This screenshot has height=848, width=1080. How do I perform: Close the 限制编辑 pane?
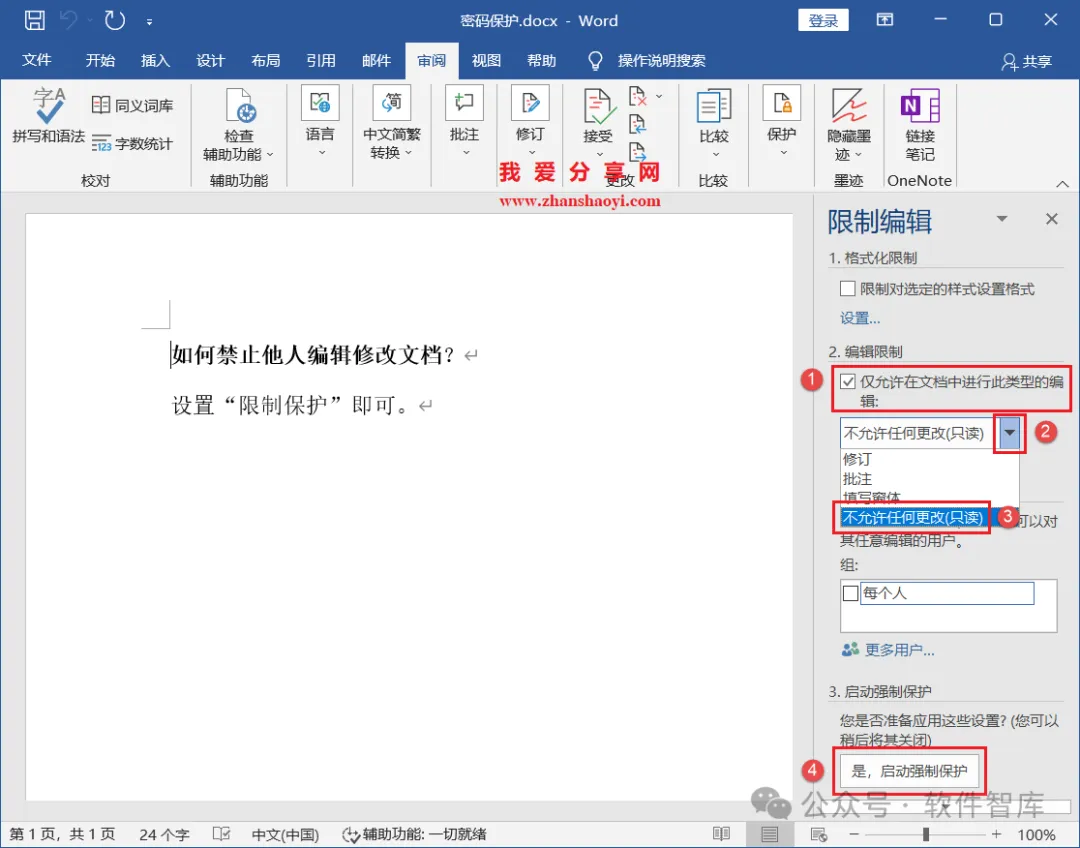coord(1051,219)
